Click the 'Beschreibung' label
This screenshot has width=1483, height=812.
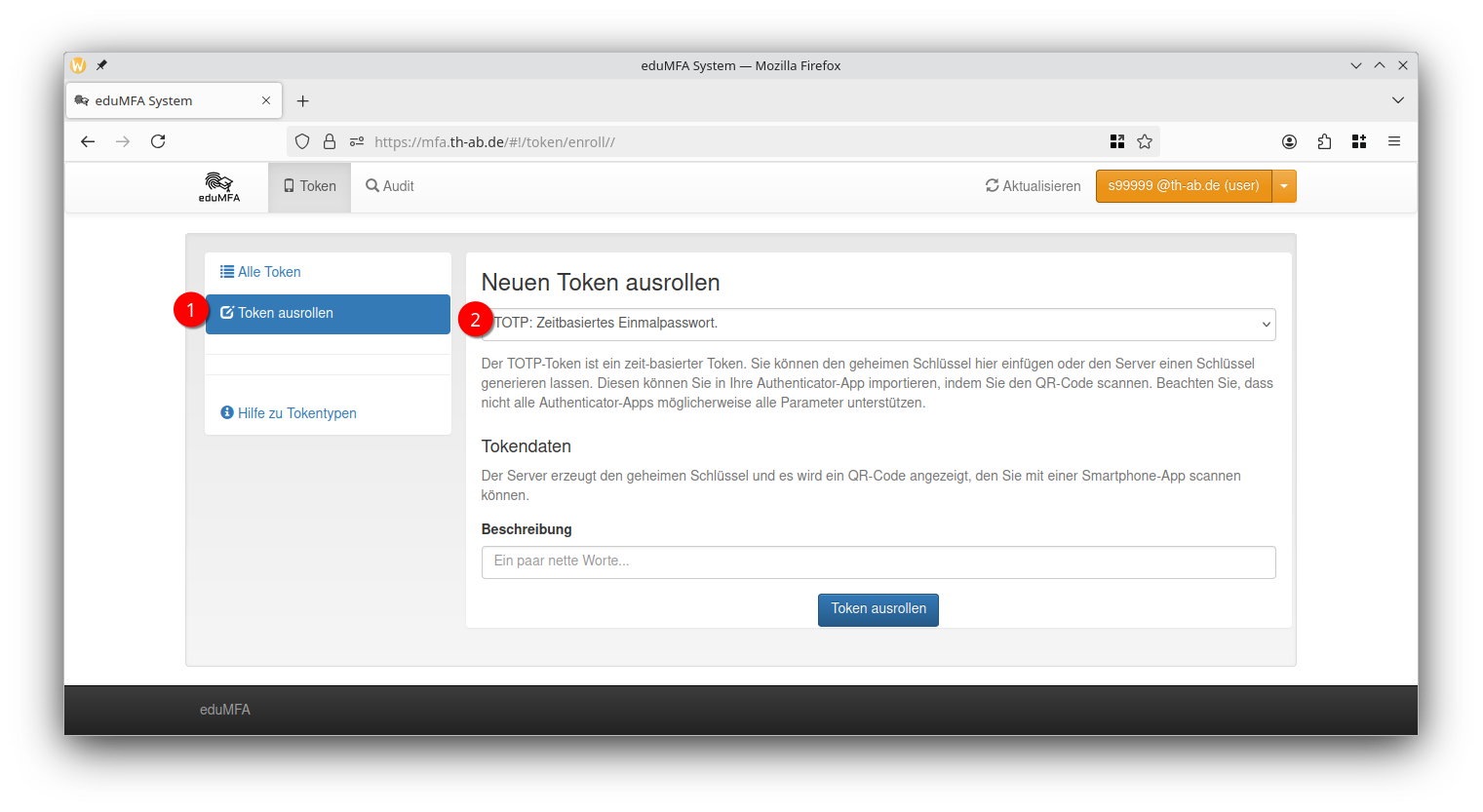527,529
